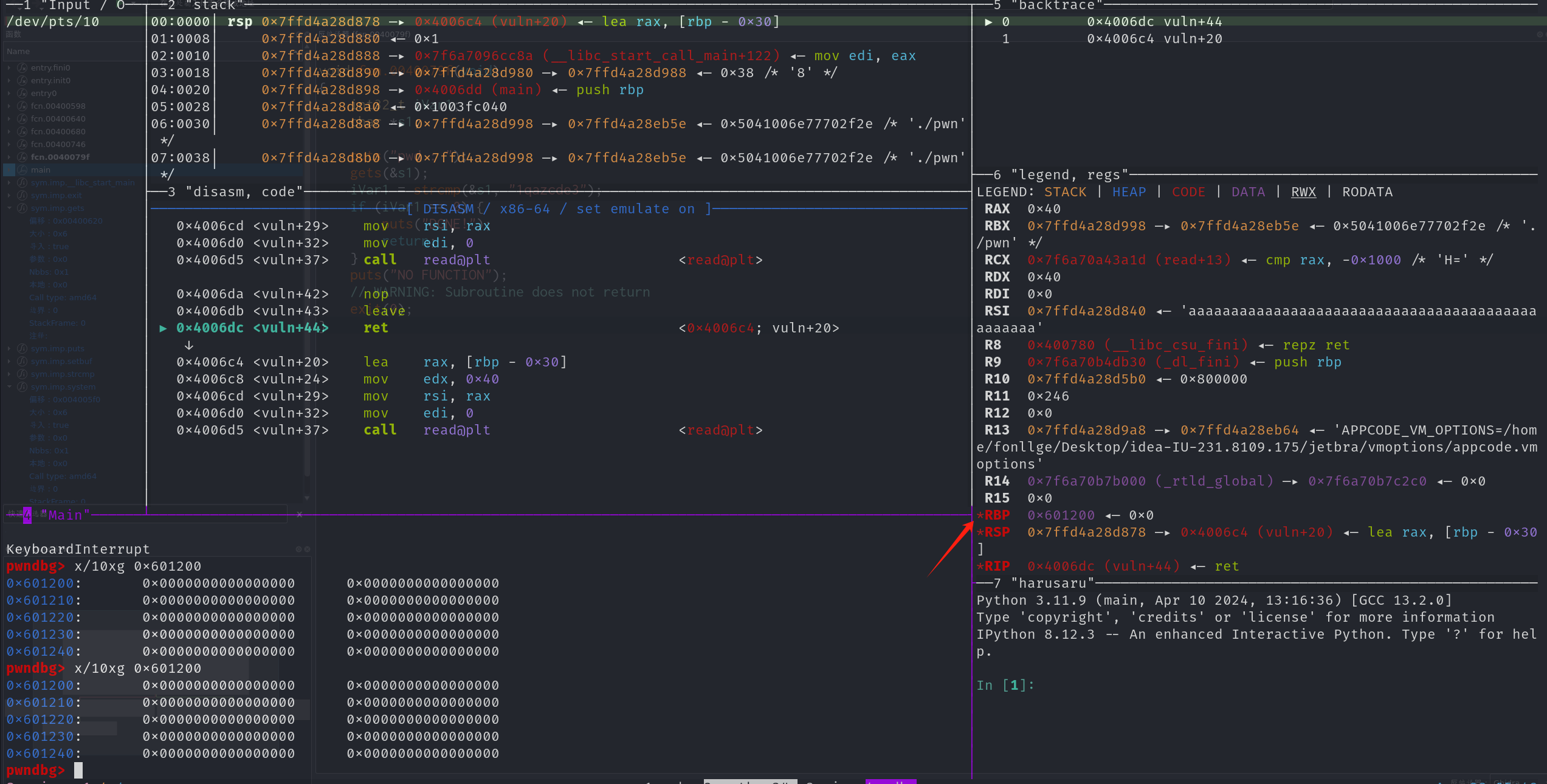Click the /dev/pts/10 input pane label
Screen dimensions: 1547x784
53,21
